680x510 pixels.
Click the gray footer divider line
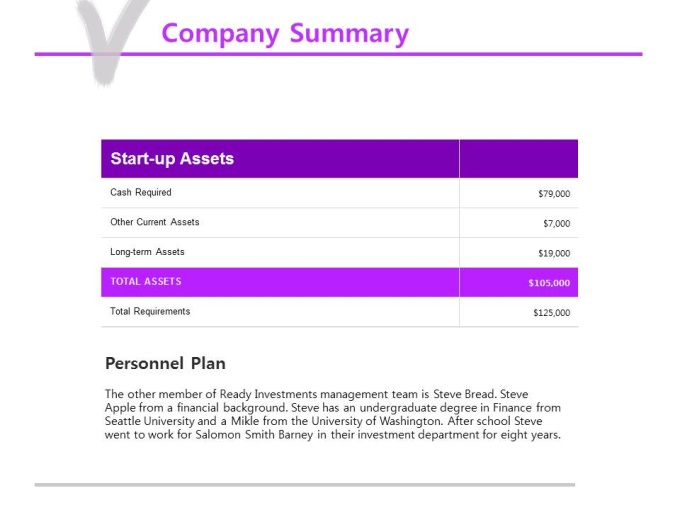click(x=305, y=485)
